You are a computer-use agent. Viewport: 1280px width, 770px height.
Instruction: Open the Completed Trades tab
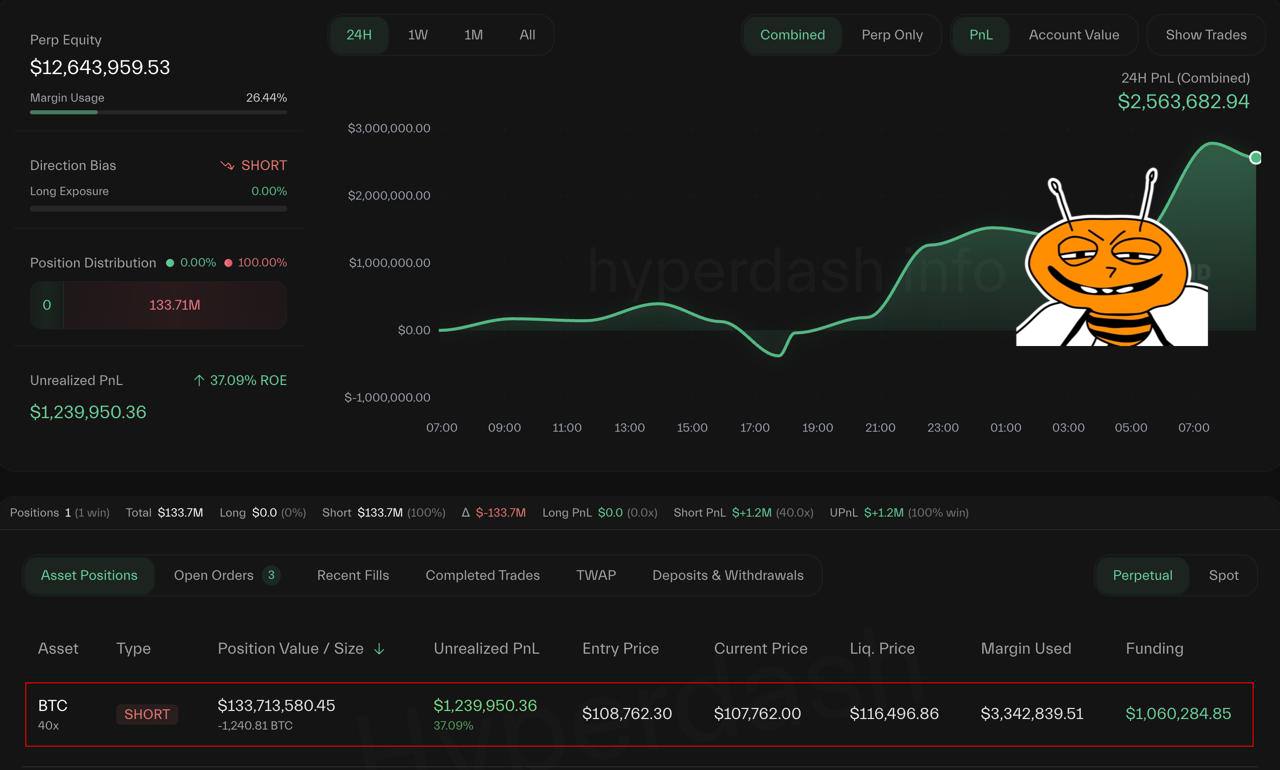point(482,575)
